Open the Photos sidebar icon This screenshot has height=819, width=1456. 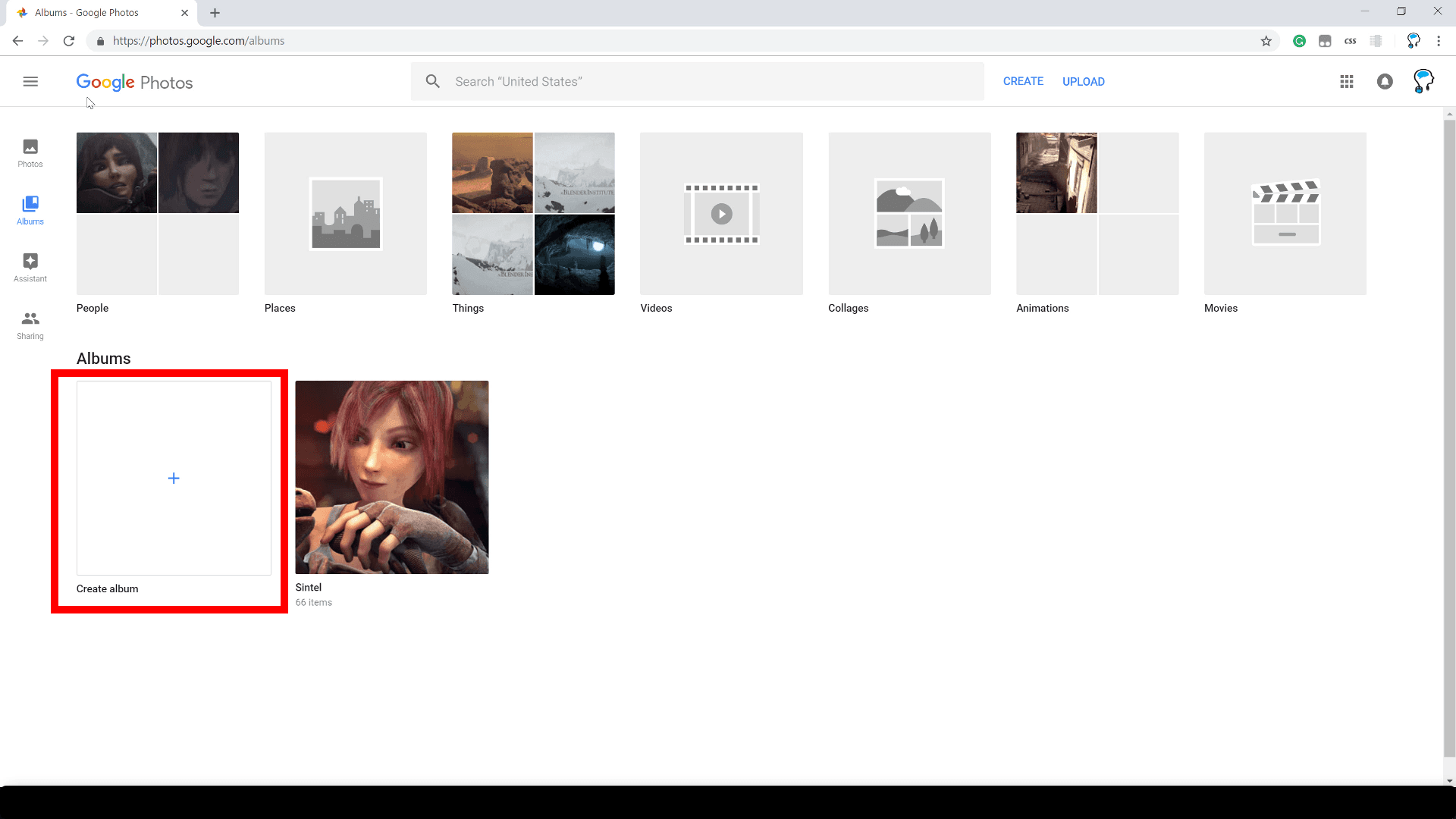[x=30, y=152]
